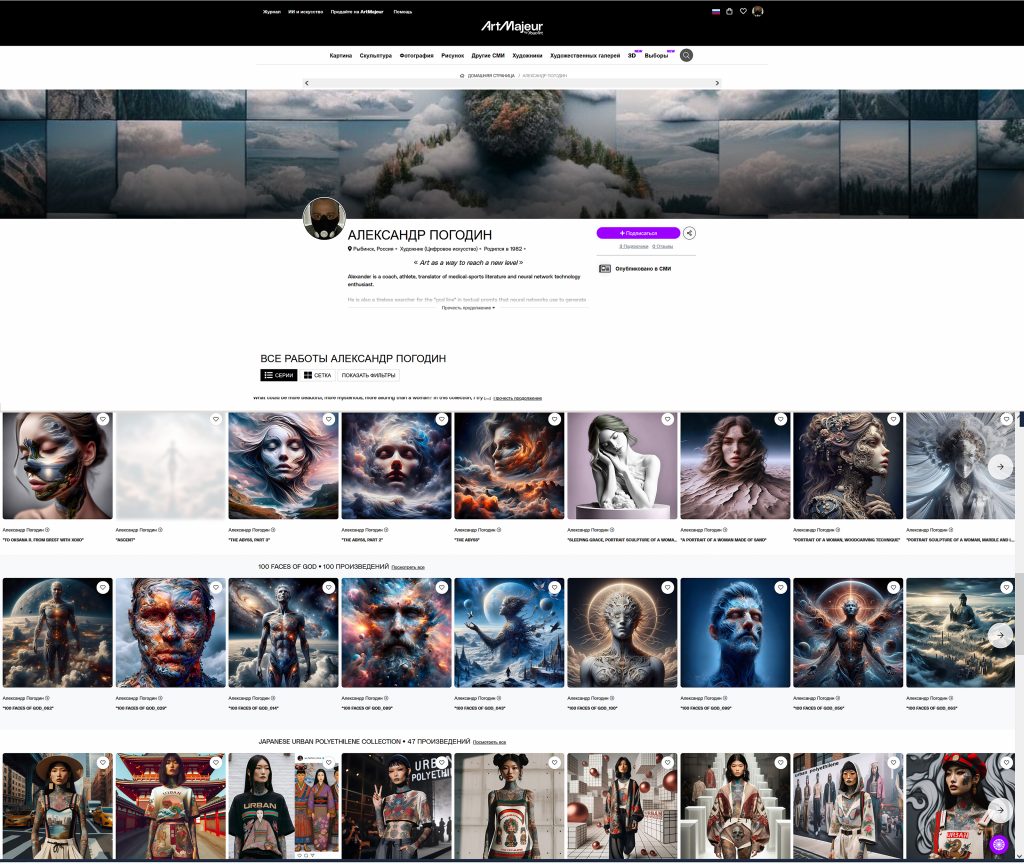Open Скульптура category in navigation
This screenshot has height=864, width=1024.
pyautogui.click(x=375, y=56)
